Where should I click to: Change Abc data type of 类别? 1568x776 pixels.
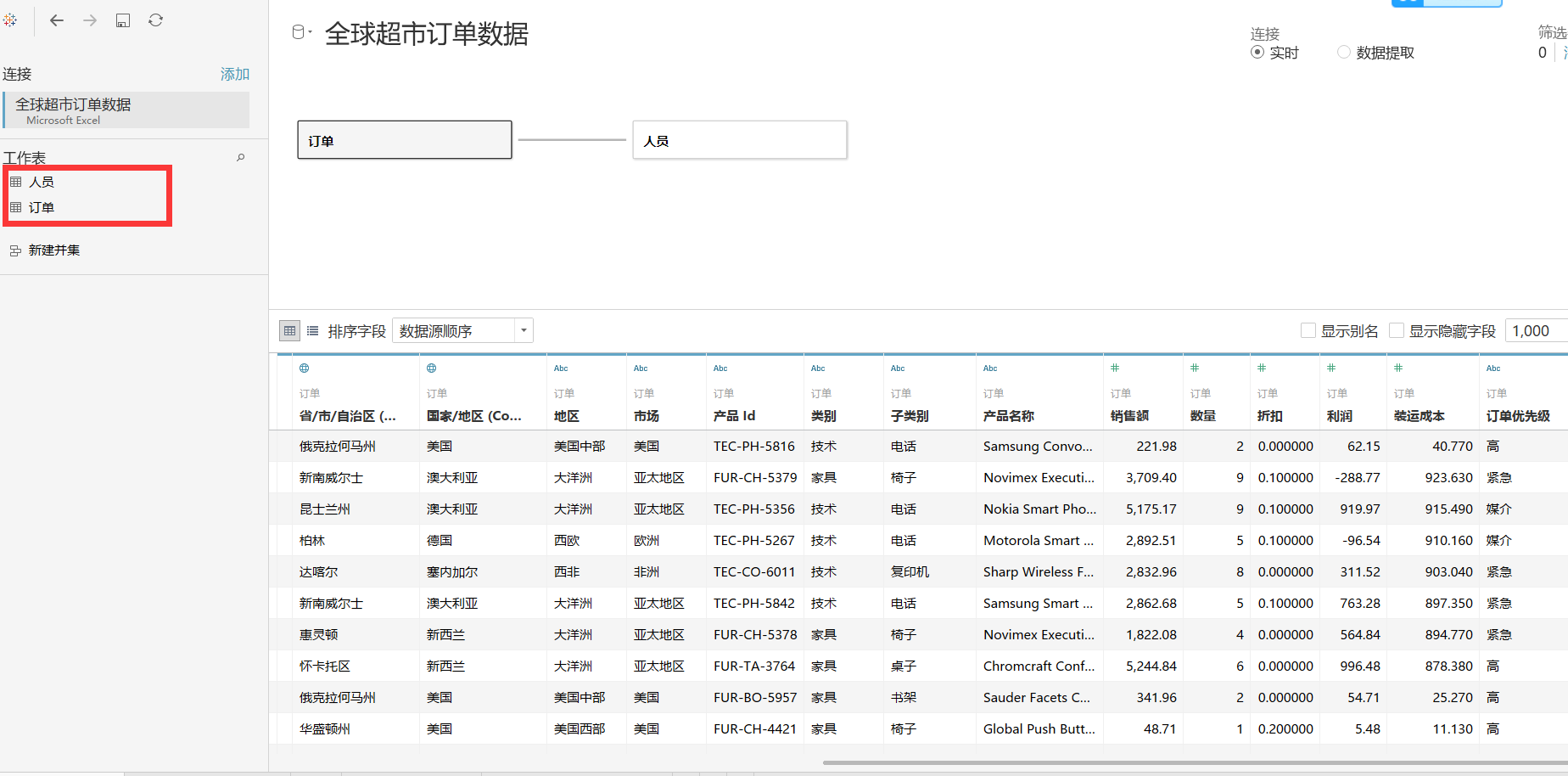point(818,368)
